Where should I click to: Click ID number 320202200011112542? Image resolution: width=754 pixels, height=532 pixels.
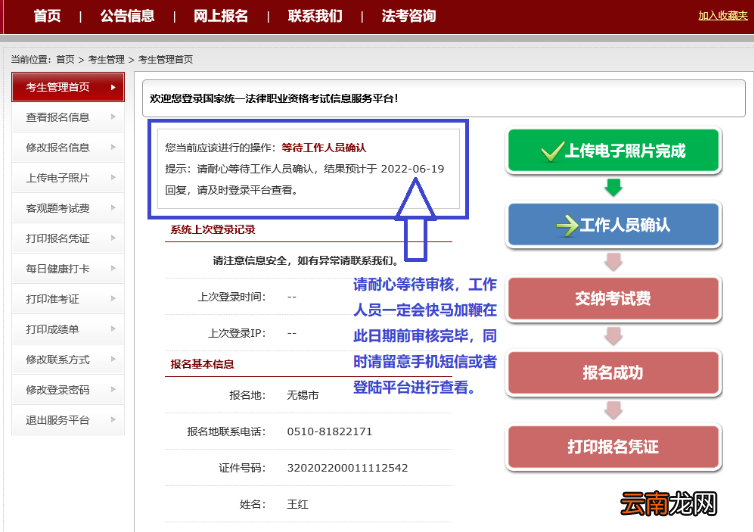tap(347, 468)
